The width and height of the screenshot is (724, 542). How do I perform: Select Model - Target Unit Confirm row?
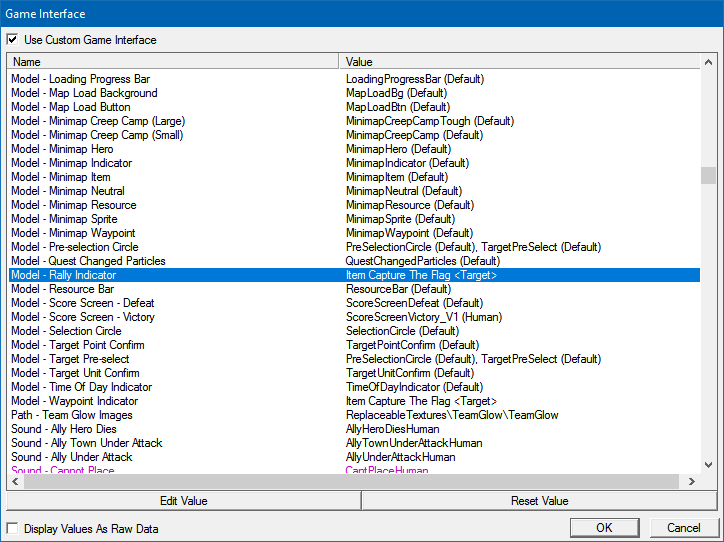click(354, 373)
